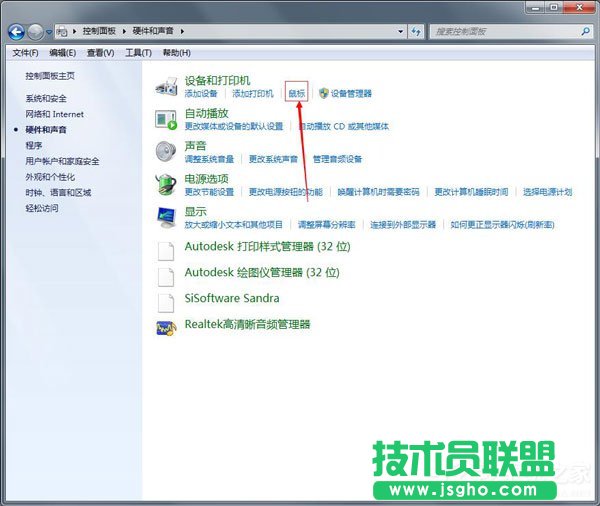Open the 自动播放 heading
600x506 pixels.
[x=206, y=113]
